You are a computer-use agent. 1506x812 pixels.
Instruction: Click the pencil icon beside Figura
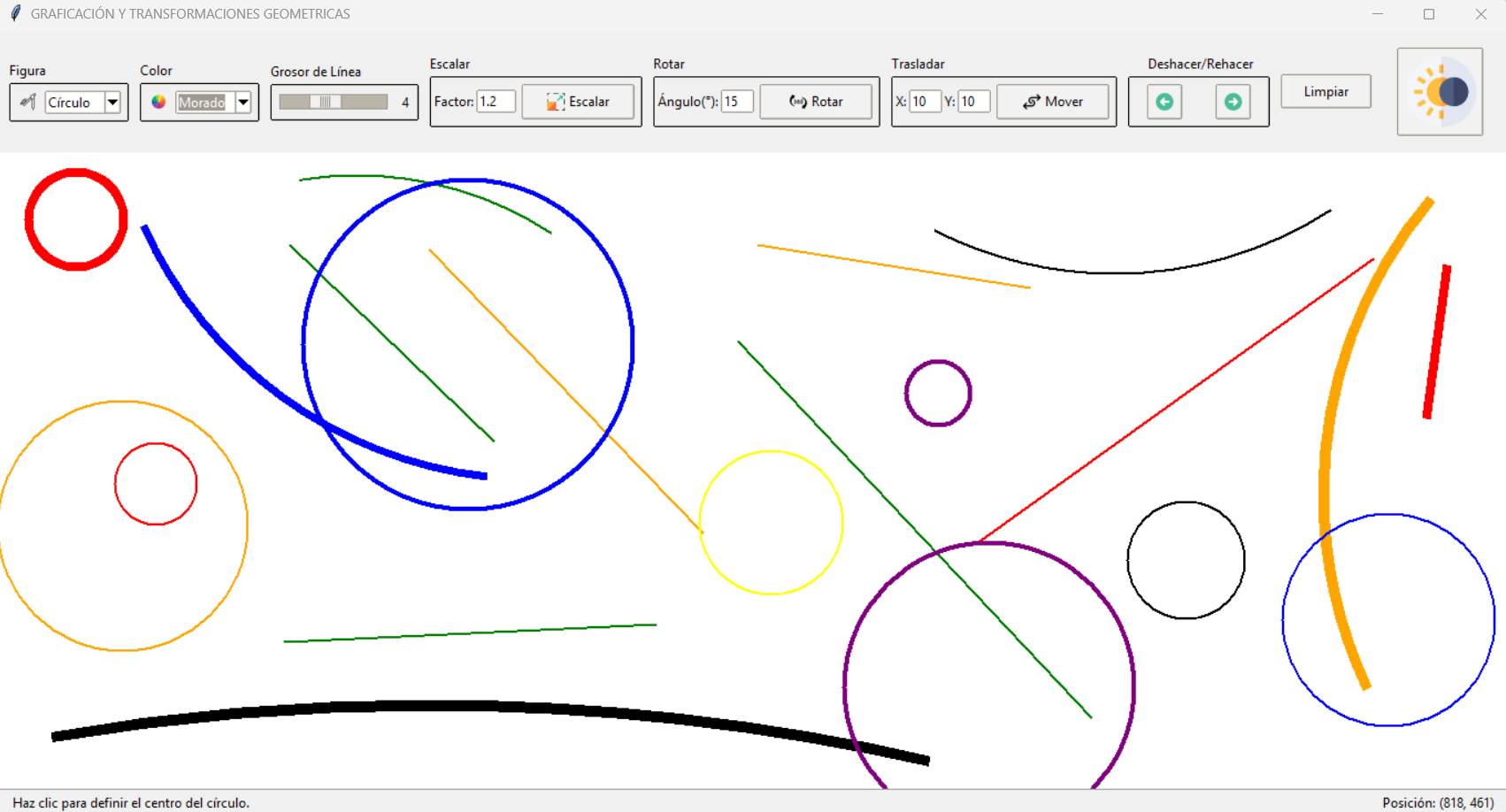[x=27, y=102]
